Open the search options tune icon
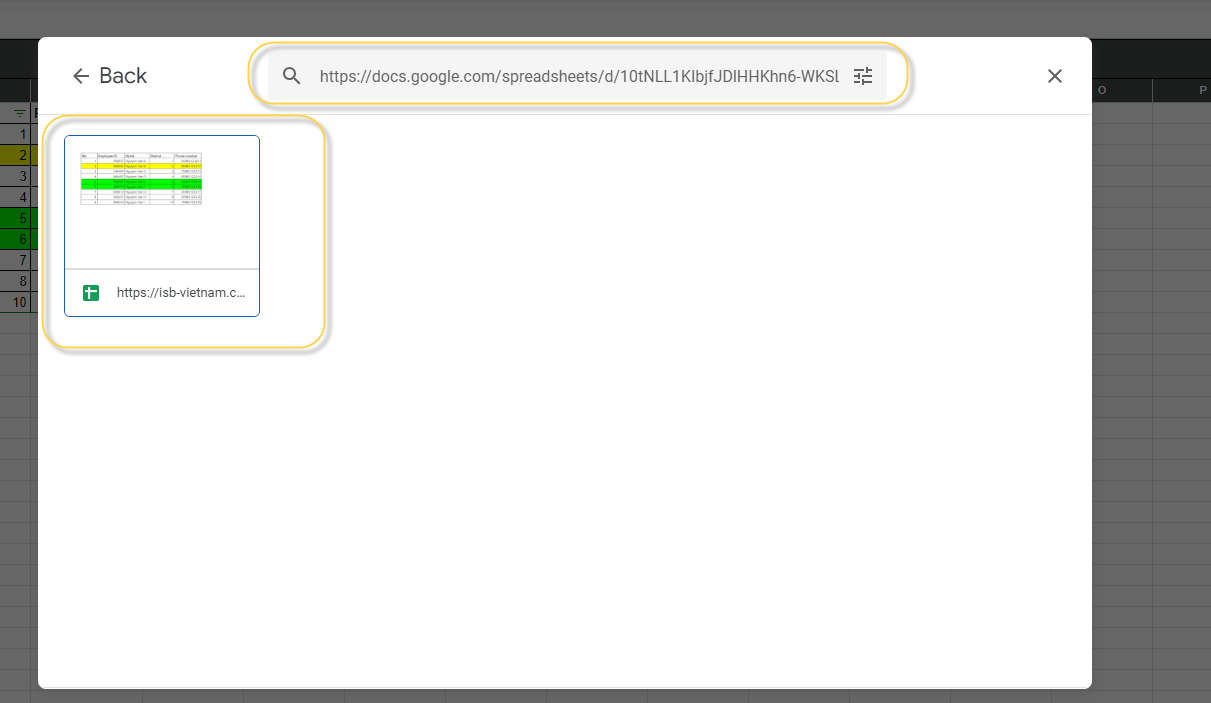 [863, 76]
